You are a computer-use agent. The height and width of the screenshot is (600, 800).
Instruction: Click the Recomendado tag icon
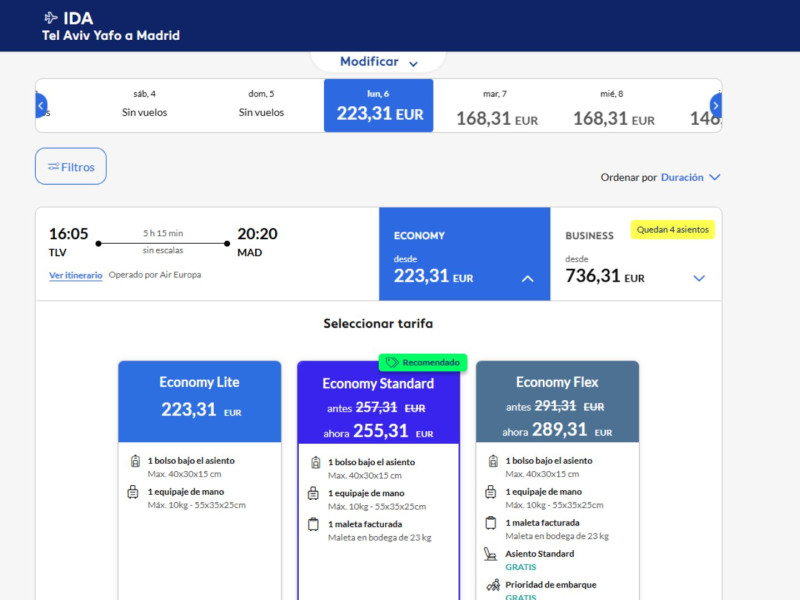[x=392, y=362]
